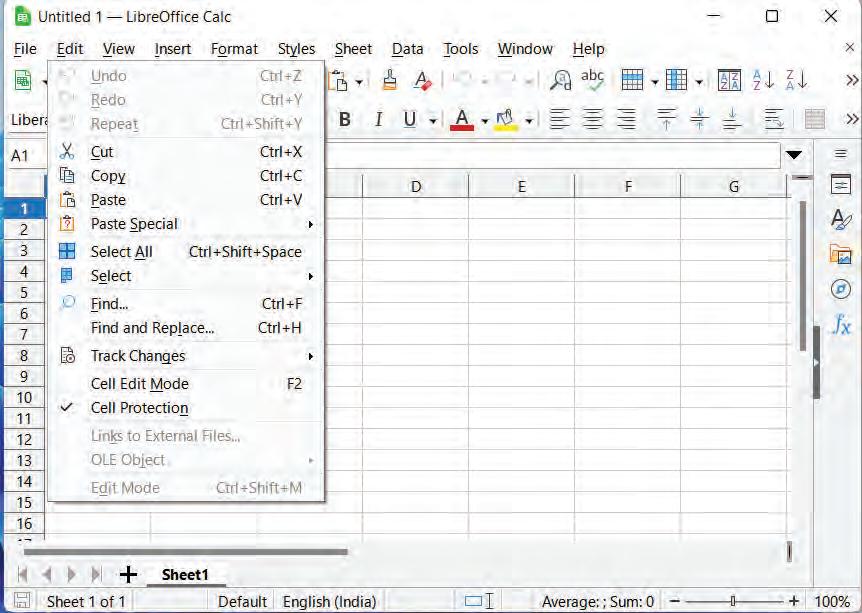Click the Wrap Text icon
The width and height of the screenshot is (862, 613).
pyautogui.click(x=773, y=119)
